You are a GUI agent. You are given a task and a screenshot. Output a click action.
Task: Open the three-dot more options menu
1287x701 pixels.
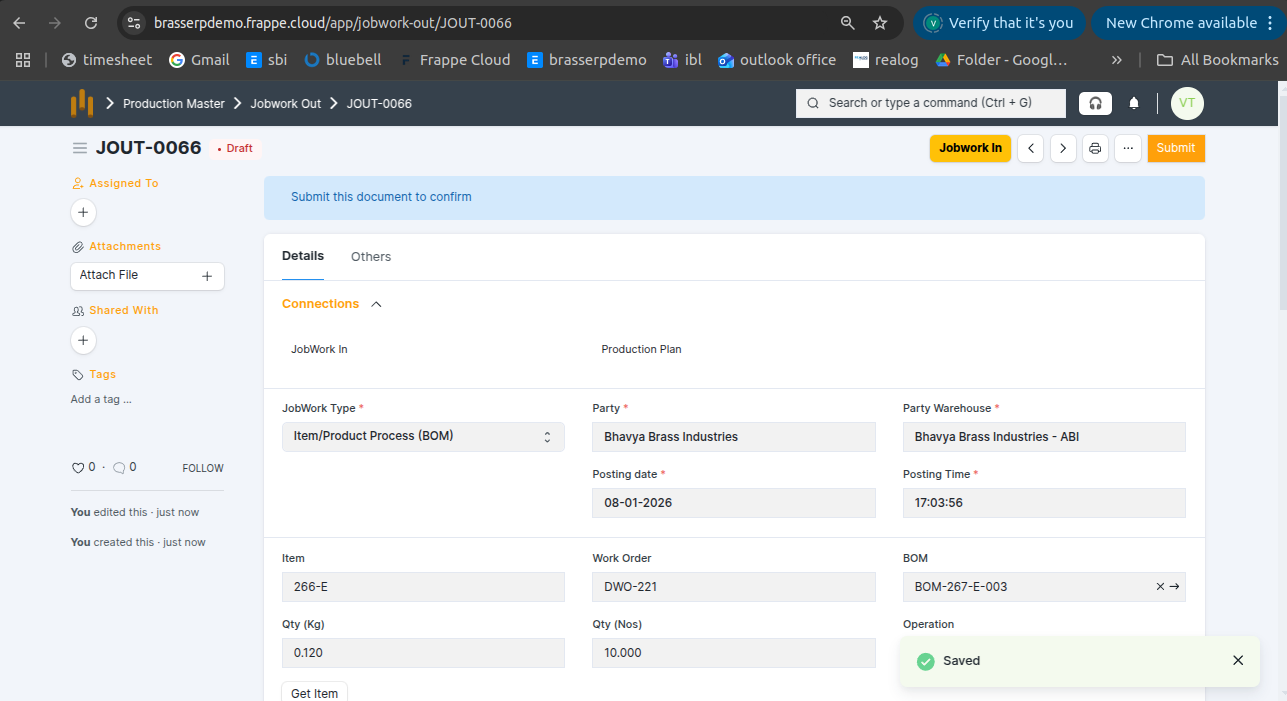[x=1127, y=148]
